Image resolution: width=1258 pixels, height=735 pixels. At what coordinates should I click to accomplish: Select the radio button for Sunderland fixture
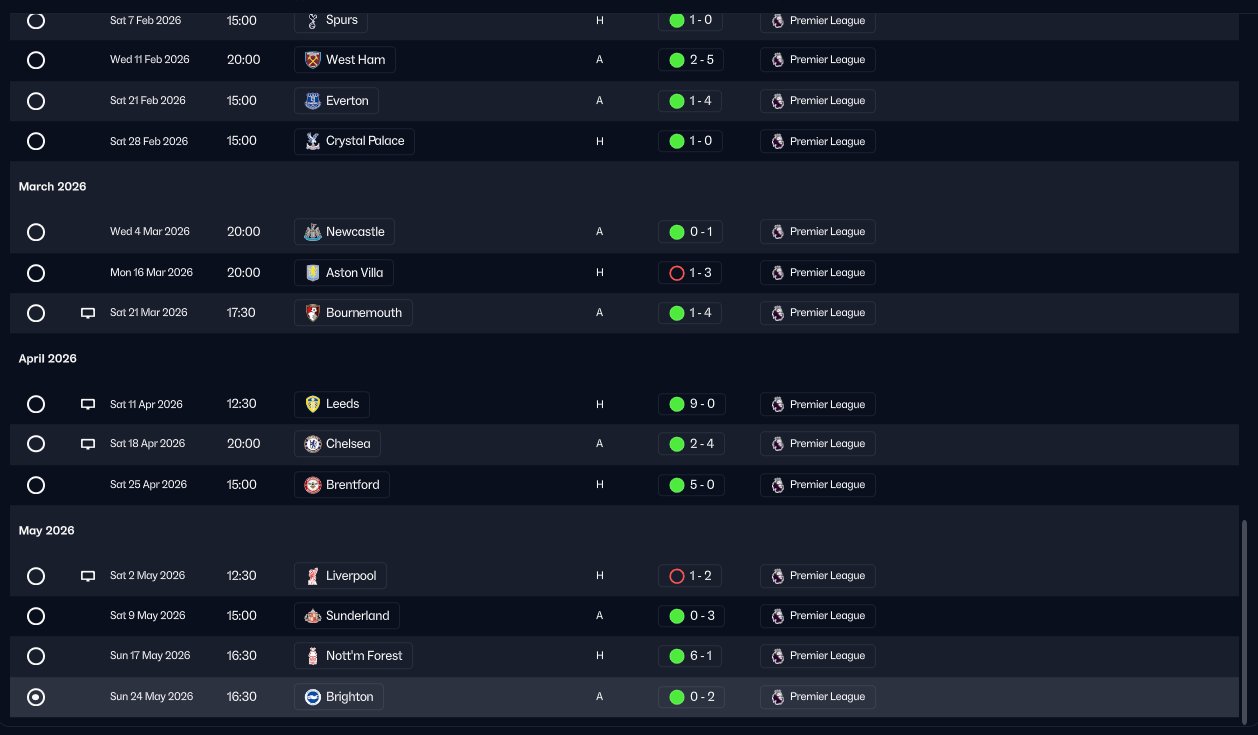[x=36, y=616]
